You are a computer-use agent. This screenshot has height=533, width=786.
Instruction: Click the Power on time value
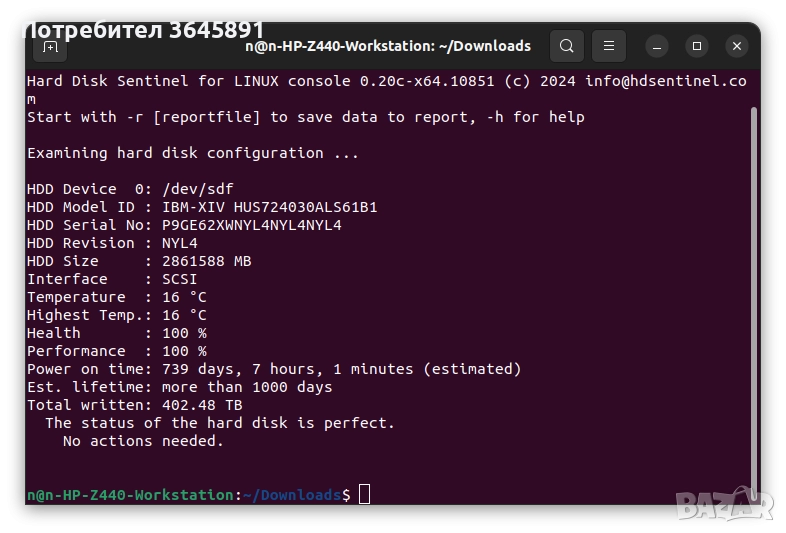341,369
